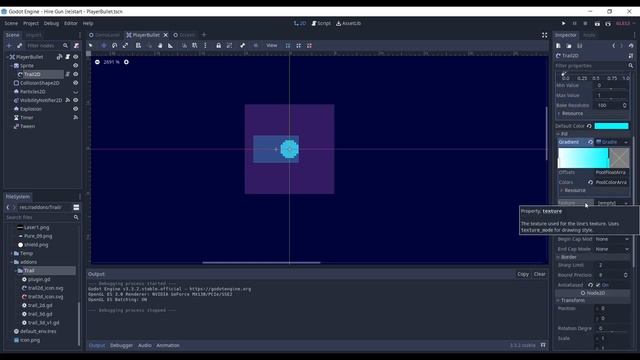Click the cyan gradient preview bar
The width and height of the screenshot is (640, 360).
coord(583,158)
